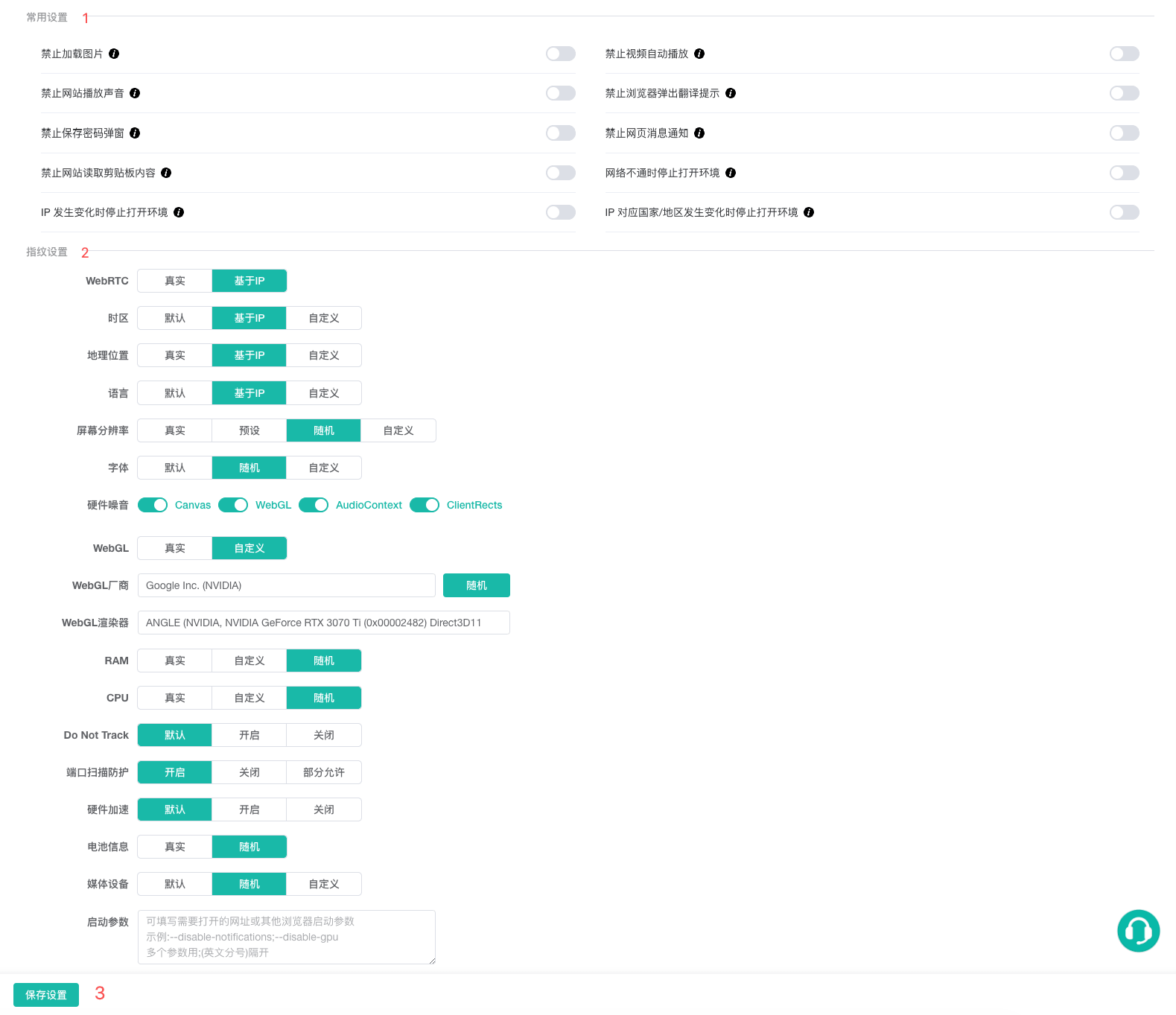Click info icon beside 禁止网站播放声音

pos(135,93)
